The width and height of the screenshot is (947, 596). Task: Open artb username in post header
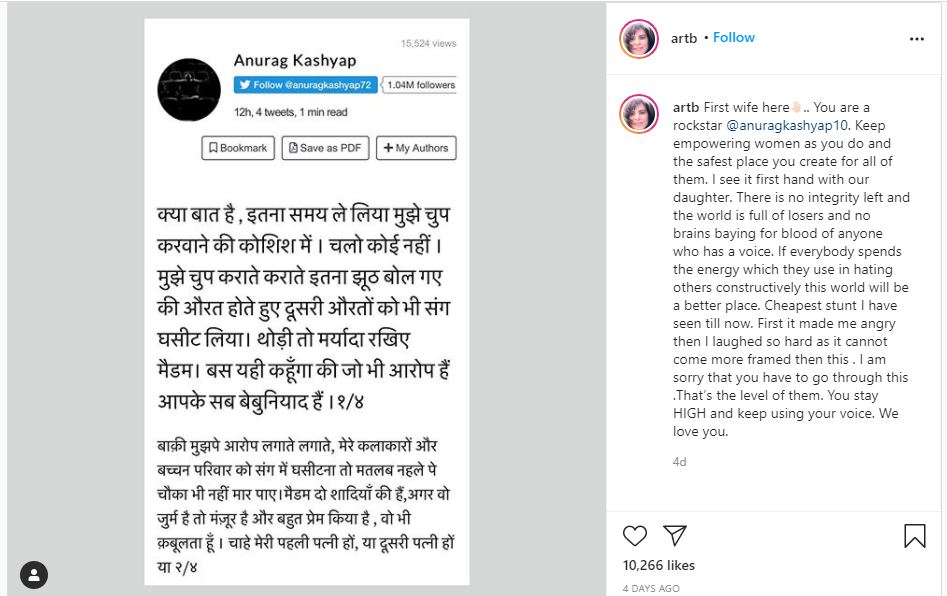(684, 38)
